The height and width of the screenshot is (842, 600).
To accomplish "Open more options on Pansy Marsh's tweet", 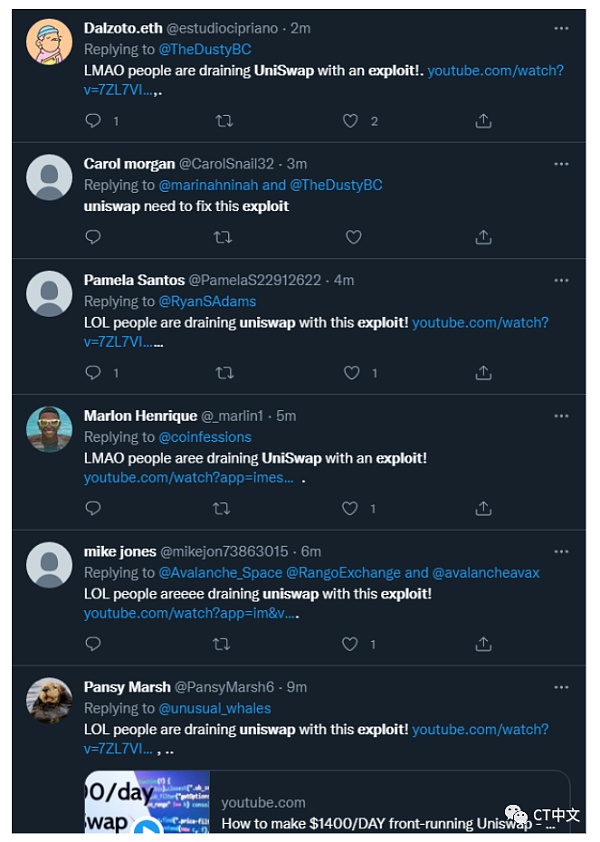I will (x=561, y=687).
